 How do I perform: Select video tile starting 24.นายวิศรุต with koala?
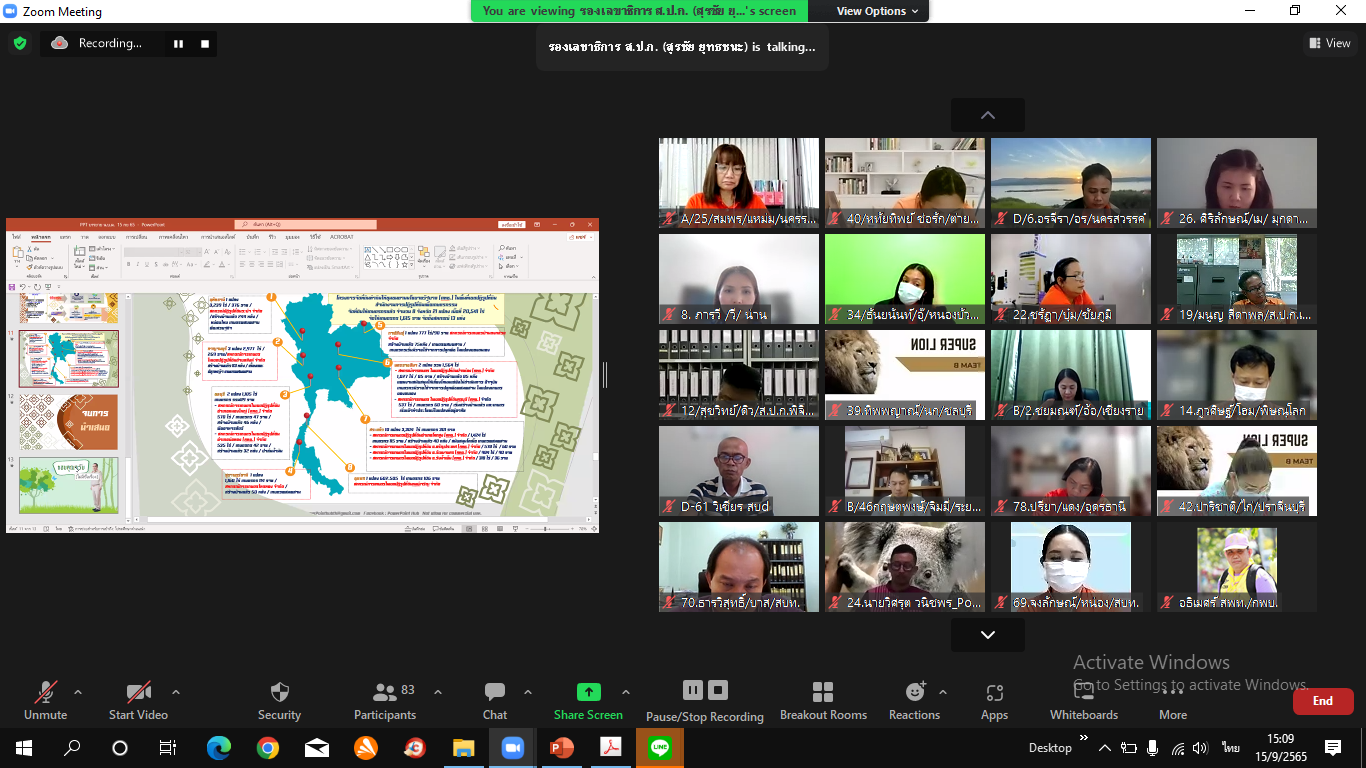tap(905, 567)
